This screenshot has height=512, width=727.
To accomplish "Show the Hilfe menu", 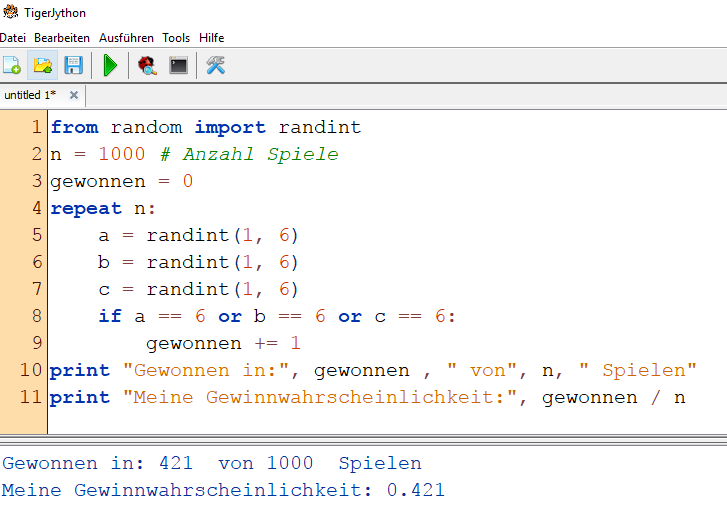I will click(211, 37).
